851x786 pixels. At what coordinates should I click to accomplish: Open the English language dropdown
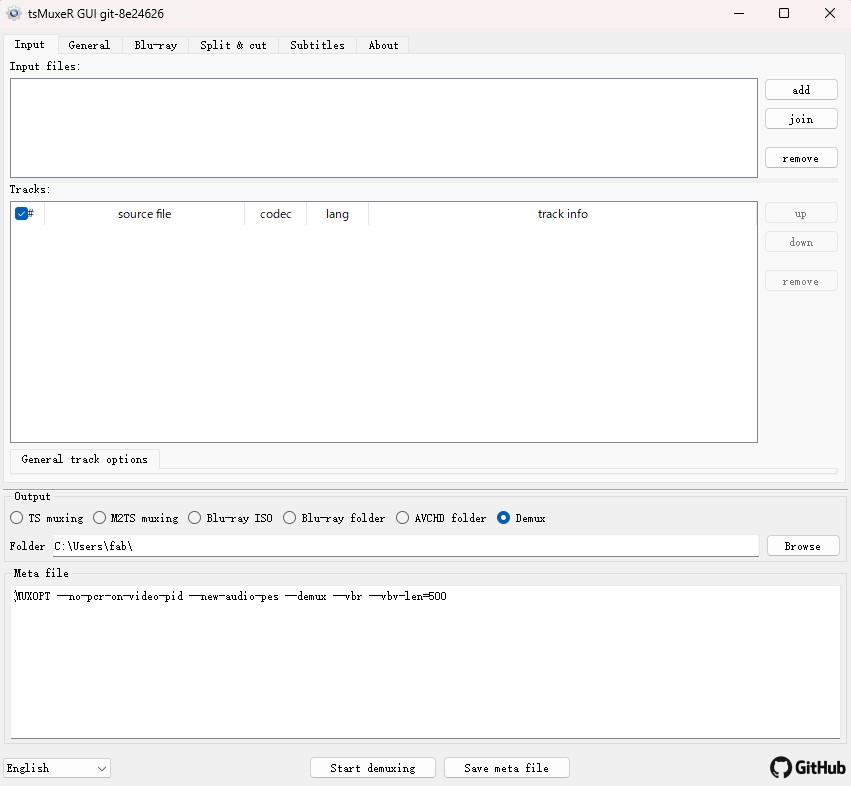pos(57,768)
